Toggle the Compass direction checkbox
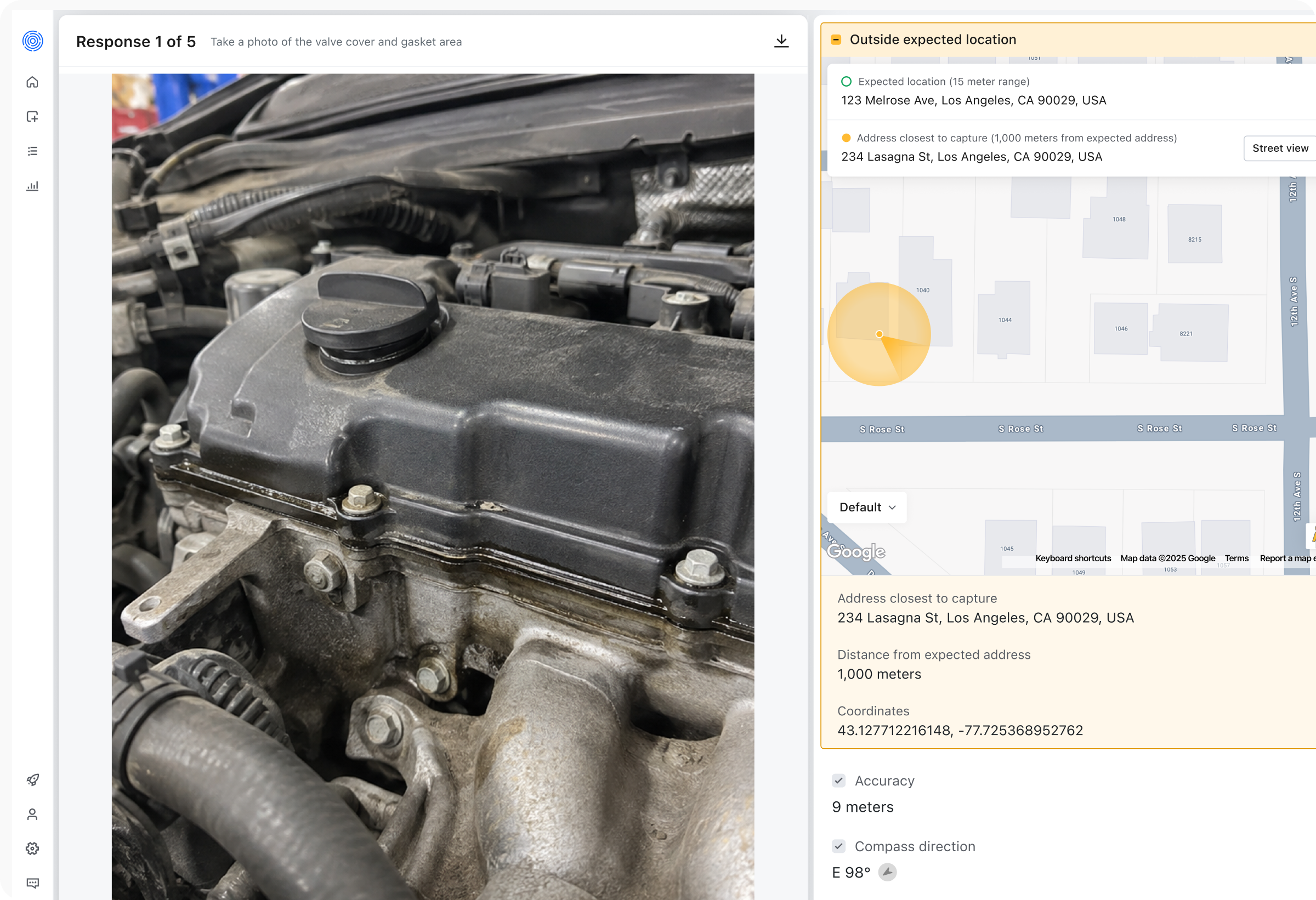This screenshot has width=1316, height=900. coord(838,846)
